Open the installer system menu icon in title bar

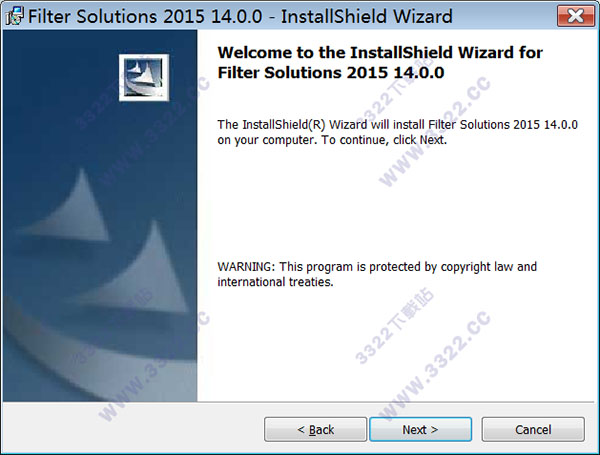point(14,16)
